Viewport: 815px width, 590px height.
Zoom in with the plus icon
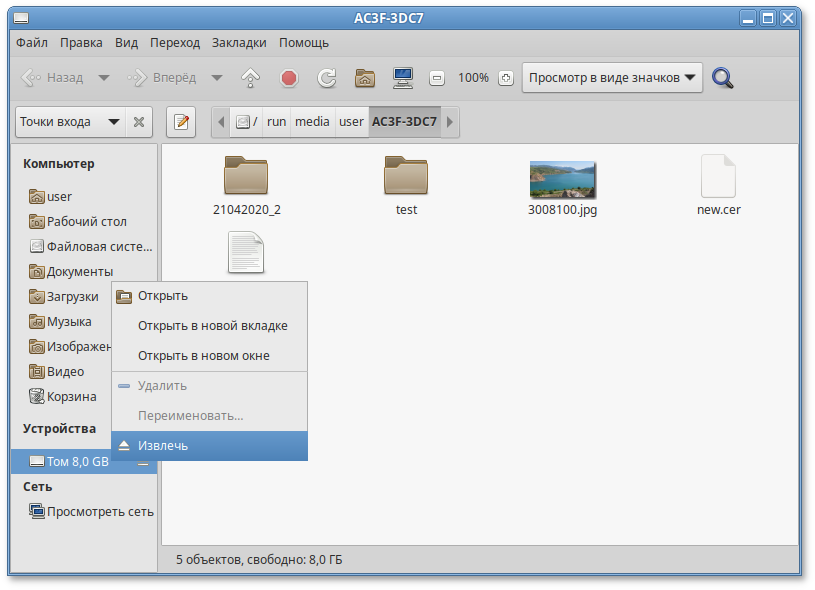click(x=506, y=78)
